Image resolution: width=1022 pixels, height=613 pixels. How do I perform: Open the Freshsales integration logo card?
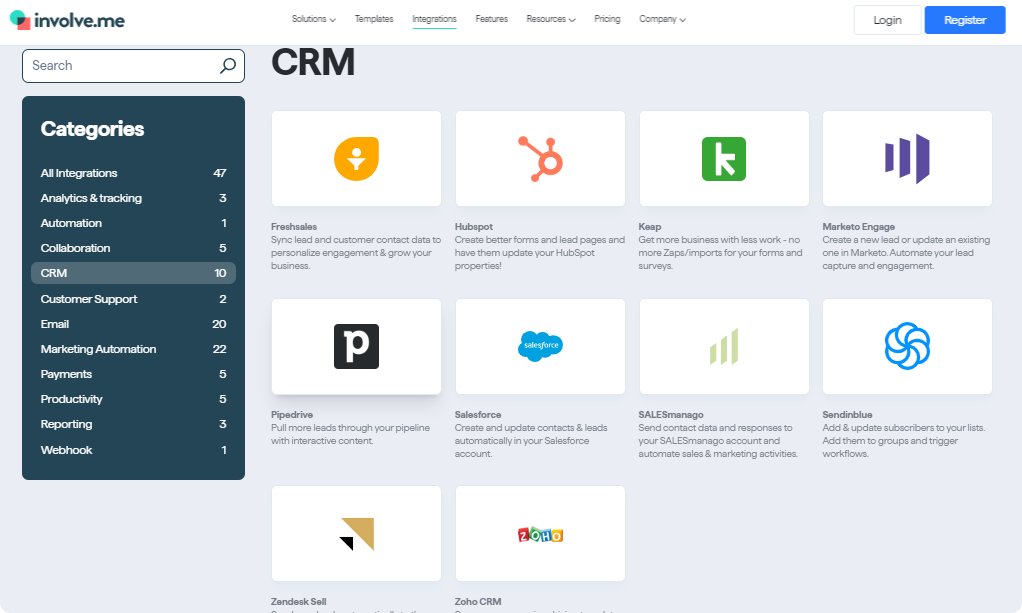click(x=357, y=158)
